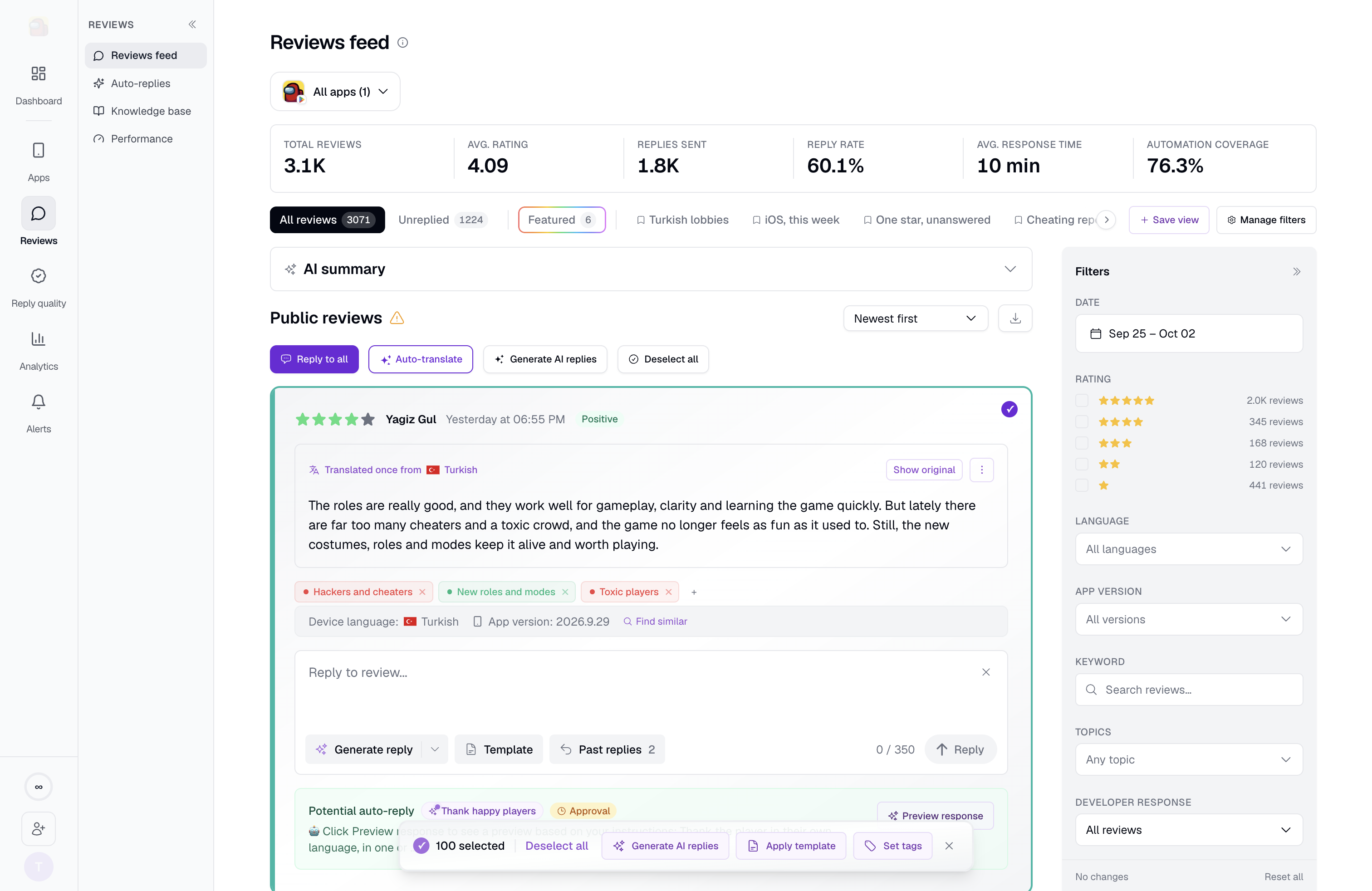This screenshot has width=1372, height=891.
Task: Go to Reply quality page
Action: (x=39, y=288)
